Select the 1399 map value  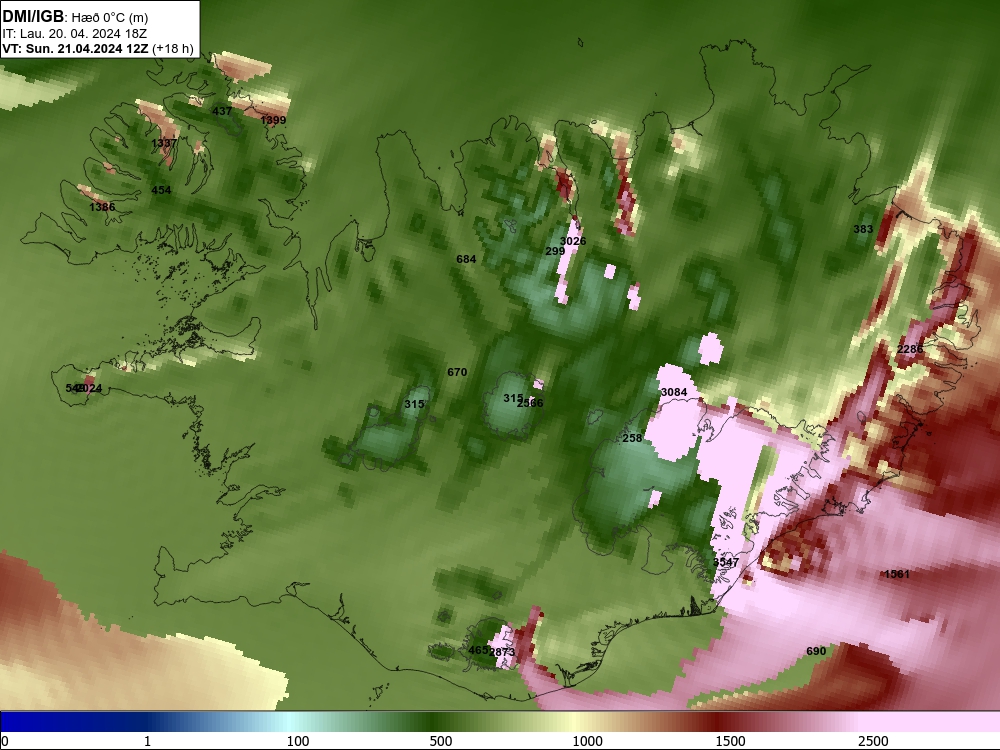(273, 120)
